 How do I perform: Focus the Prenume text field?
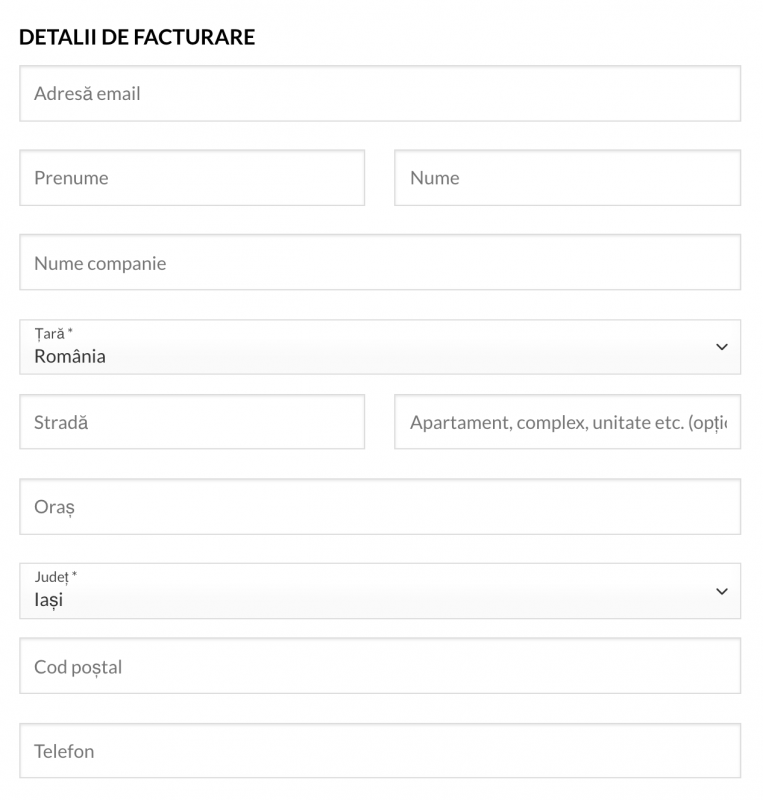192,178
